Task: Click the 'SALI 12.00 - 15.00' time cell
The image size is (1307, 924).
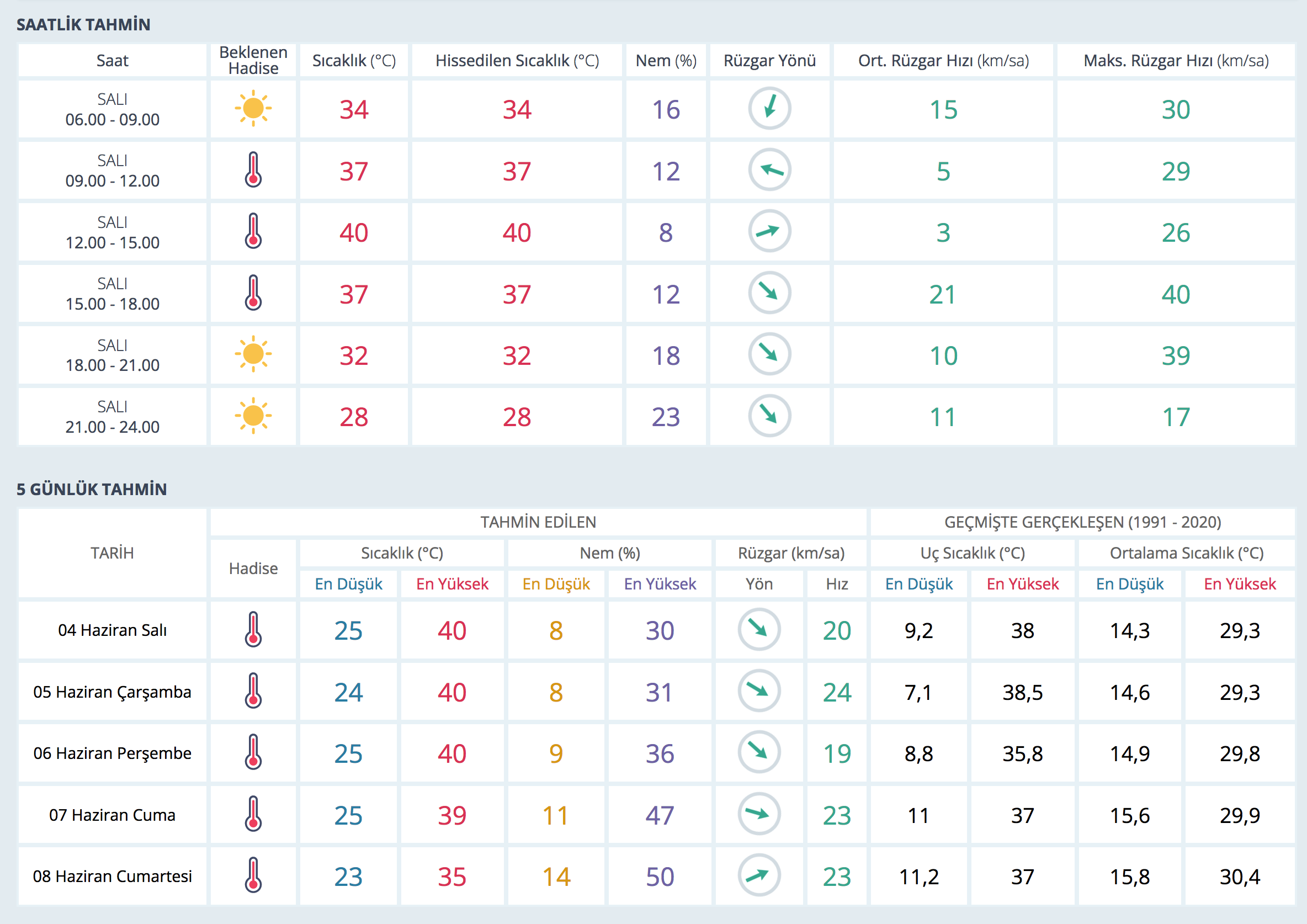Action: pyautogui.click(x=112, y=232)
